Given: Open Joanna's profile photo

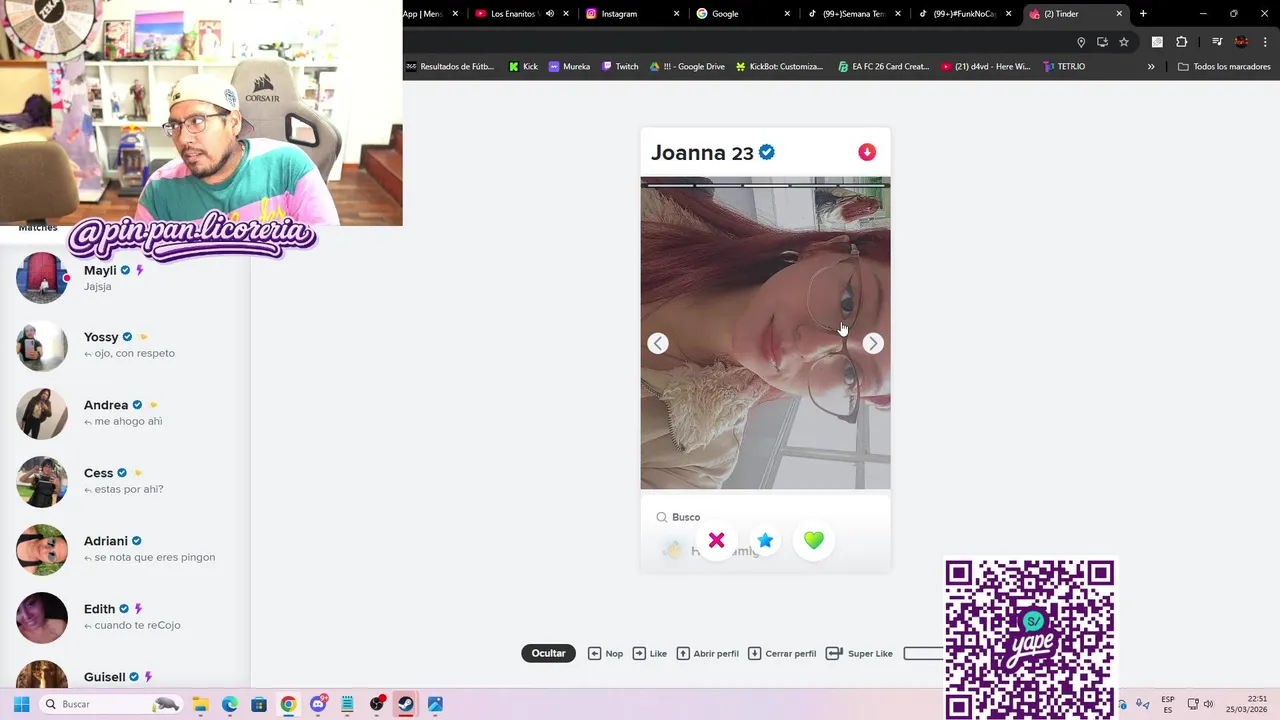Looking at the screenshot, I should [765, 333].
